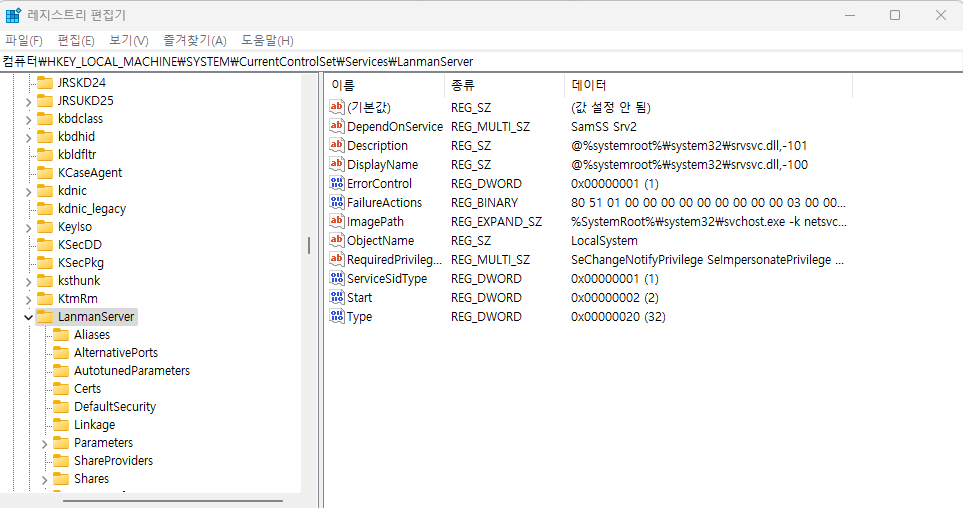Viewport: 963px width, 508px height.
Task: Click the folder icon for the Certs key
Action: coord(61,389)
